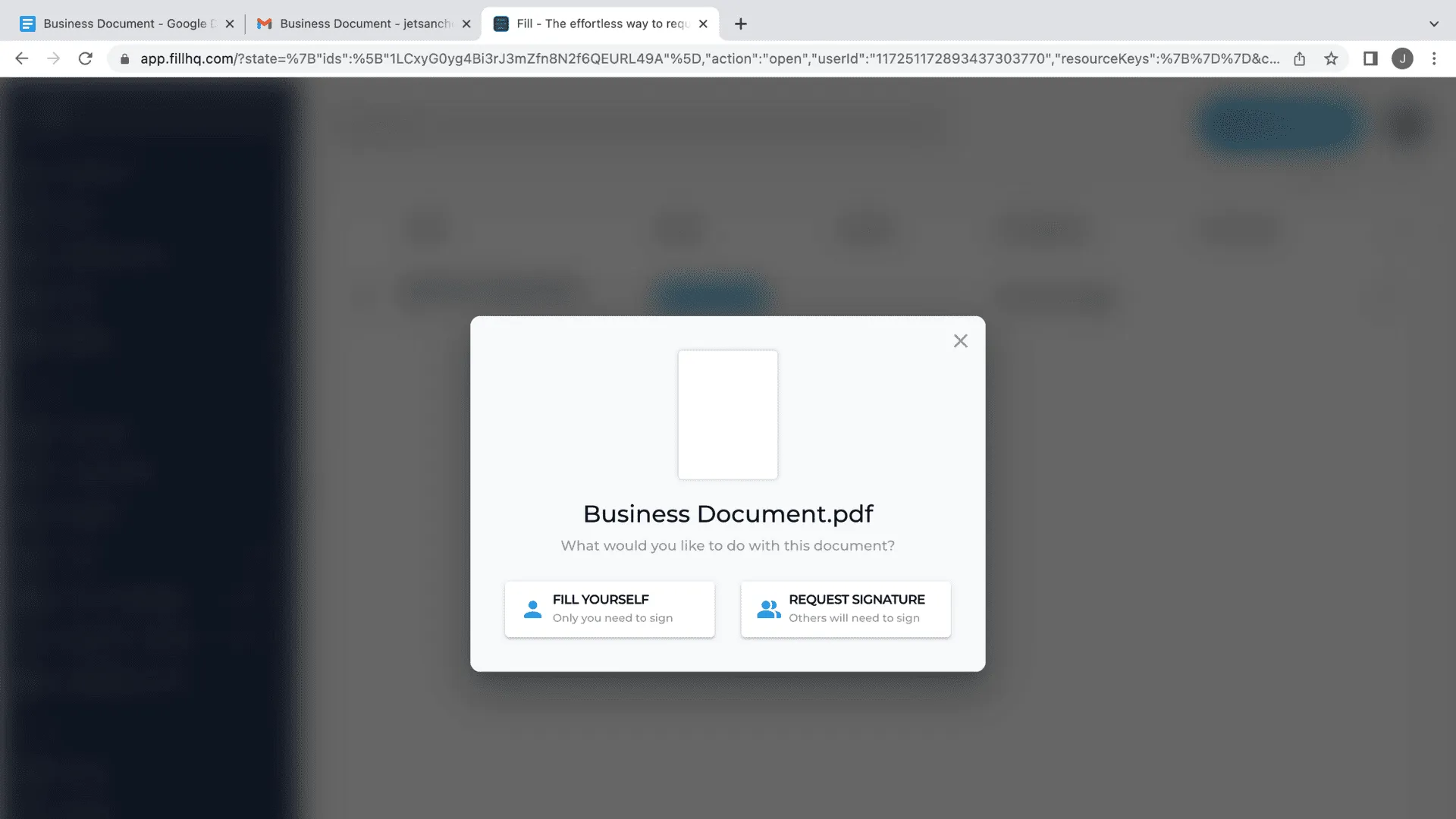Switch to the Business Document Google Docs tab
1456x819 pixels.
tap(121, 24)
